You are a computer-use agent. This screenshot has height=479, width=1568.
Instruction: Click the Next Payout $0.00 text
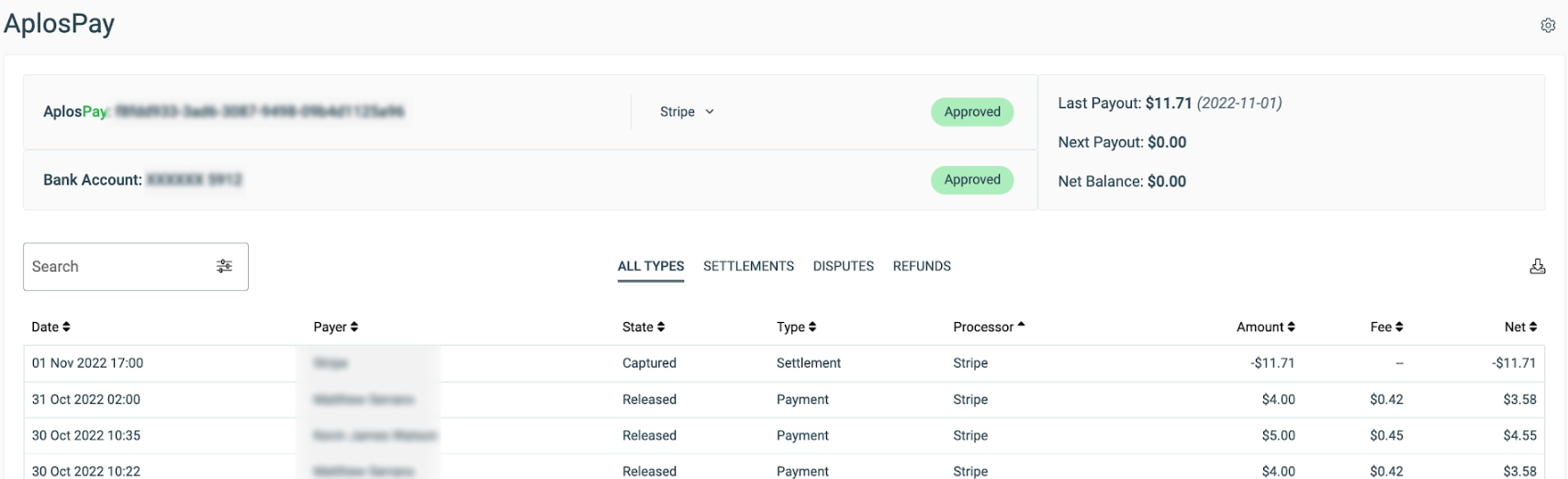pyautogui.click(x=1122, y=142)
